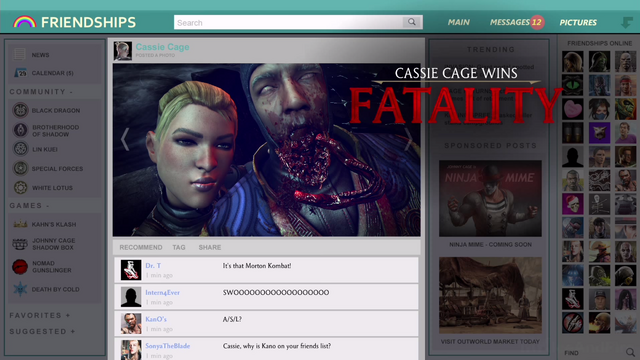Open SonyaTheBlade commenter profile link

pos(168,346)
